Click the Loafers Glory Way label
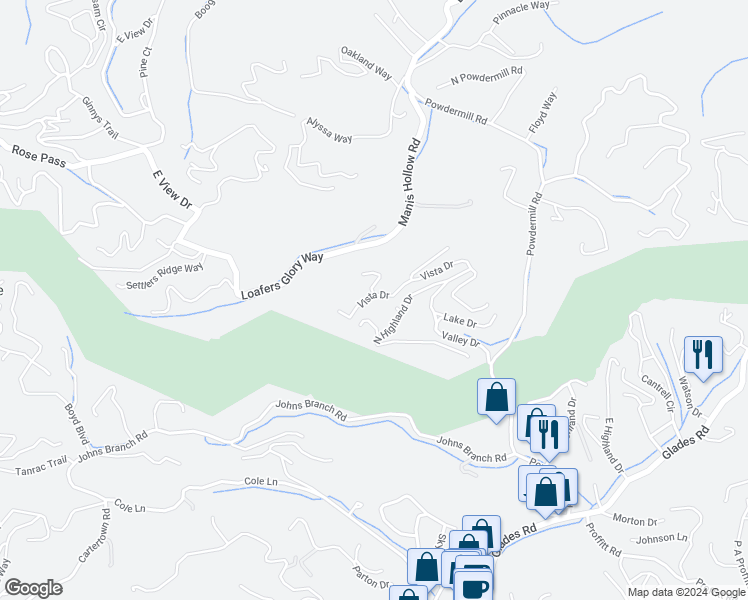Image resolution: width=748 pixels, height=600 pixels. [282, 276]
